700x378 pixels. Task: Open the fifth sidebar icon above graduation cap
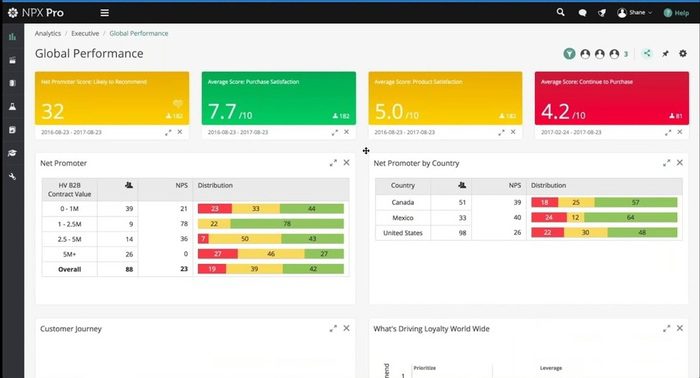(x=12, y=130)
